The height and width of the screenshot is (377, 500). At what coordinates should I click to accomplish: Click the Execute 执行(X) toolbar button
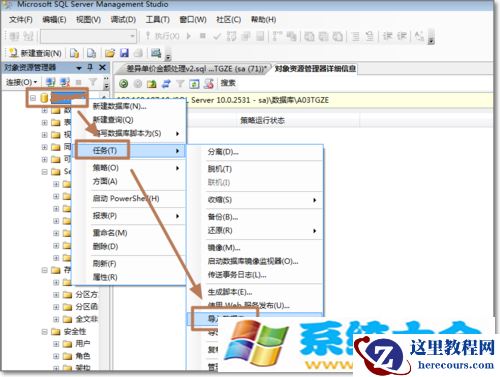pyautogui.click(x=162, y=36)
